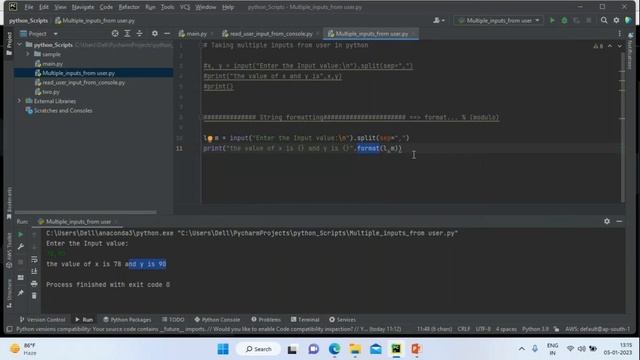
Task: Open run configuration dropdown Multiple_inputs_from user
Action: click(x=498, y=20)
